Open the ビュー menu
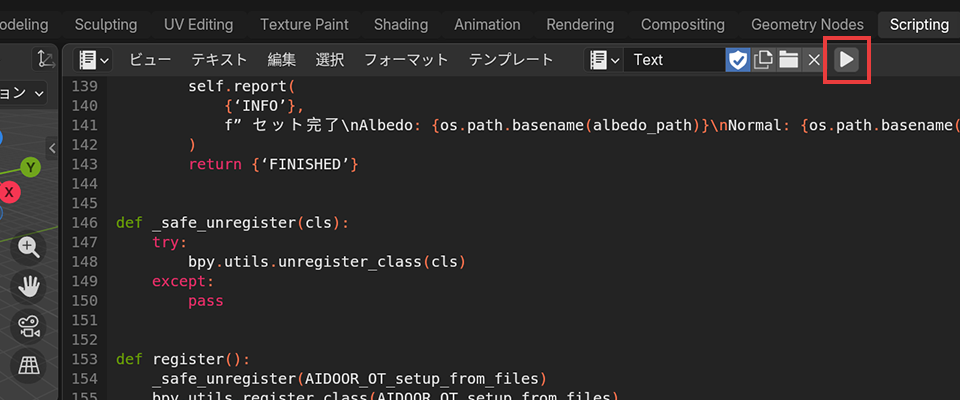 (x=150, y=60)
